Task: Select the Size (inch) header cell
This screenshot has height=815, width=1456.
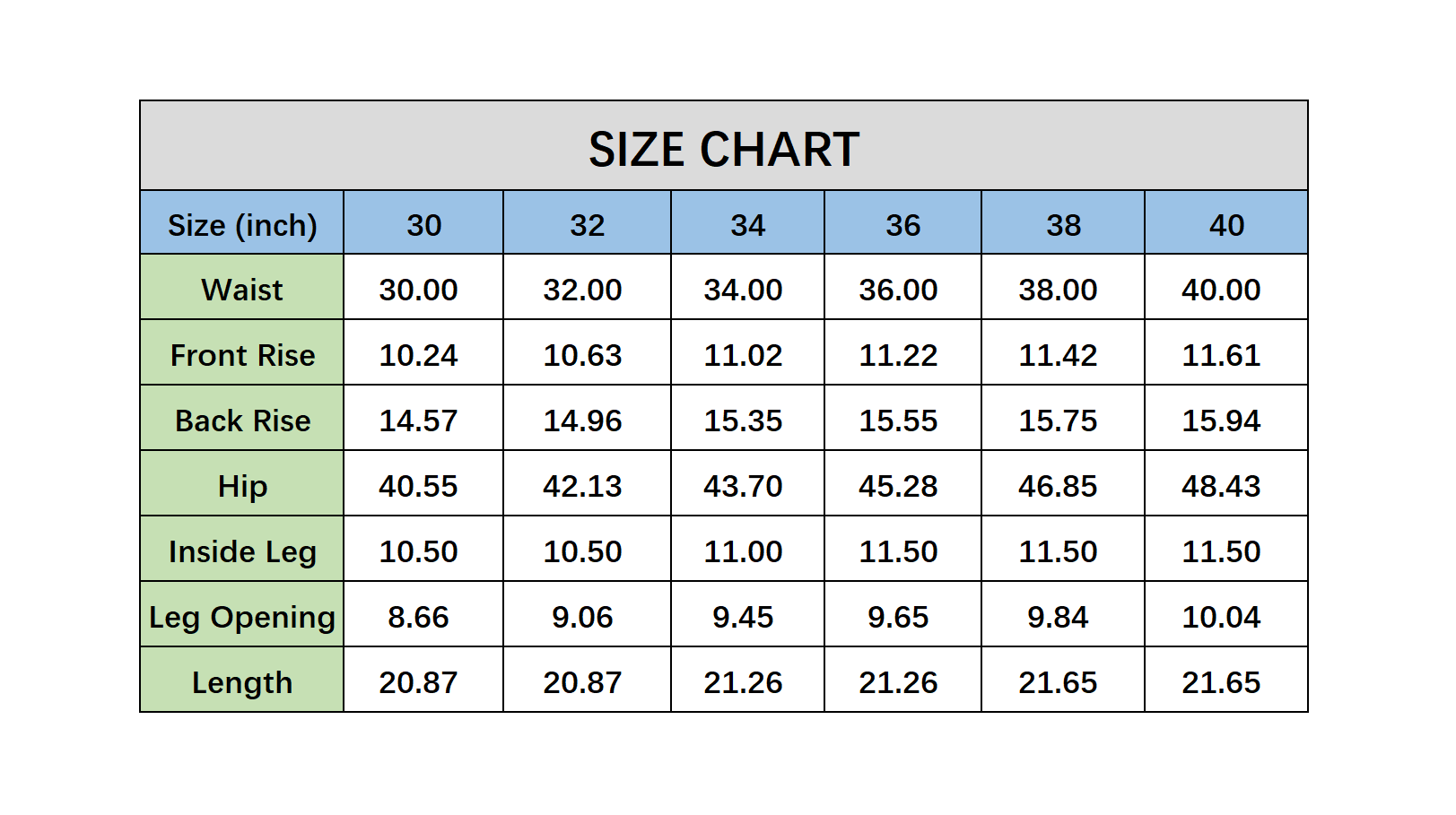Action: coord(242,225)
